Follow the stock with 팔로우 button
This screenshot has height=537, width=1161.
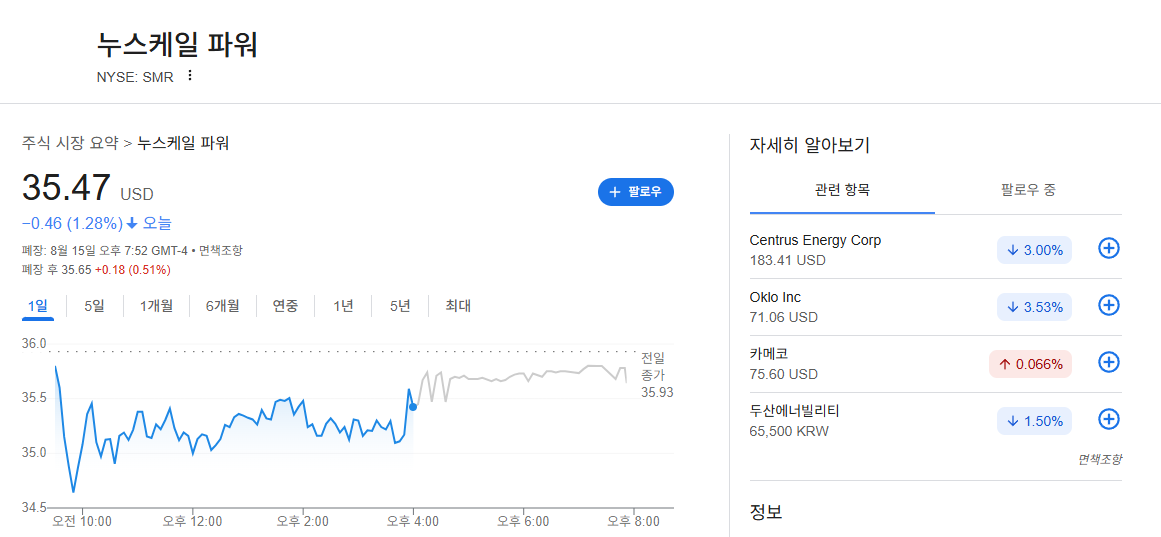(x=635, y=192)
